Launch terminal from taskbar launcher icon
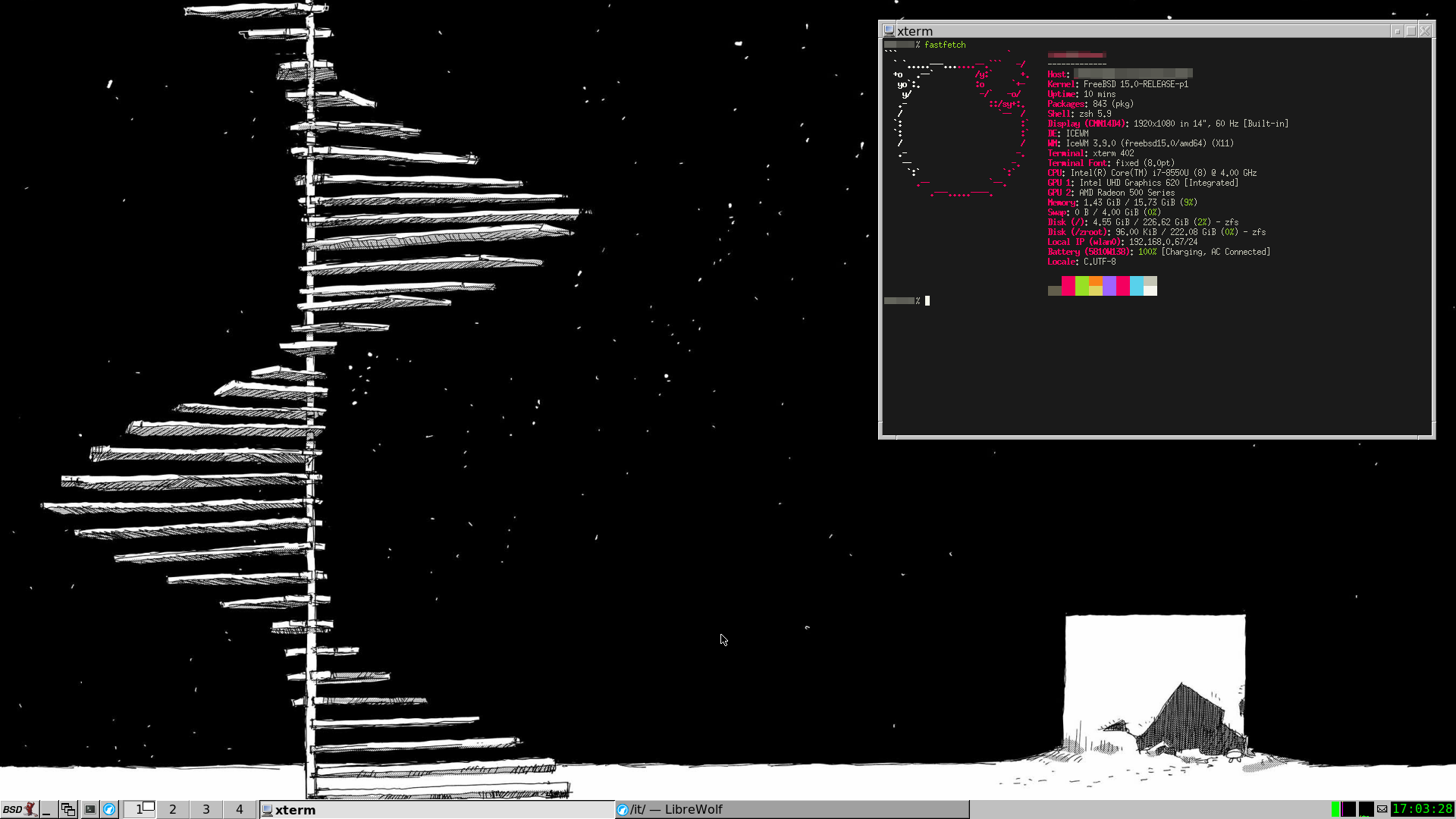Image resolution: width=1456 pixels, height=819 pixels. point(89,809)
